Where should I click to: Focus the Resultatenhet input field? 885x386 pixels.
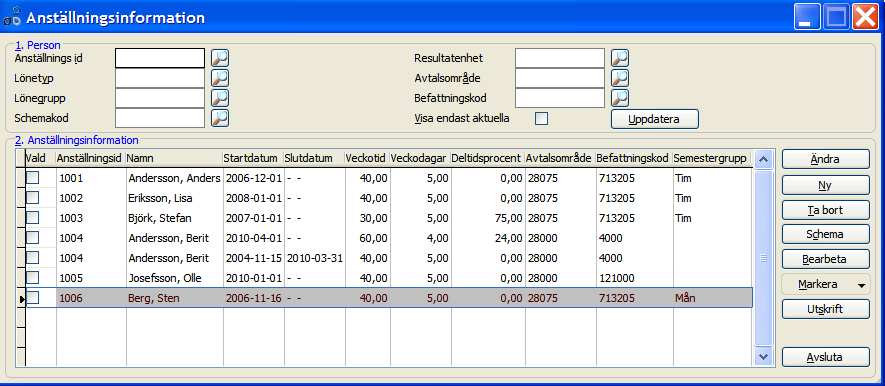coord(560,58)
